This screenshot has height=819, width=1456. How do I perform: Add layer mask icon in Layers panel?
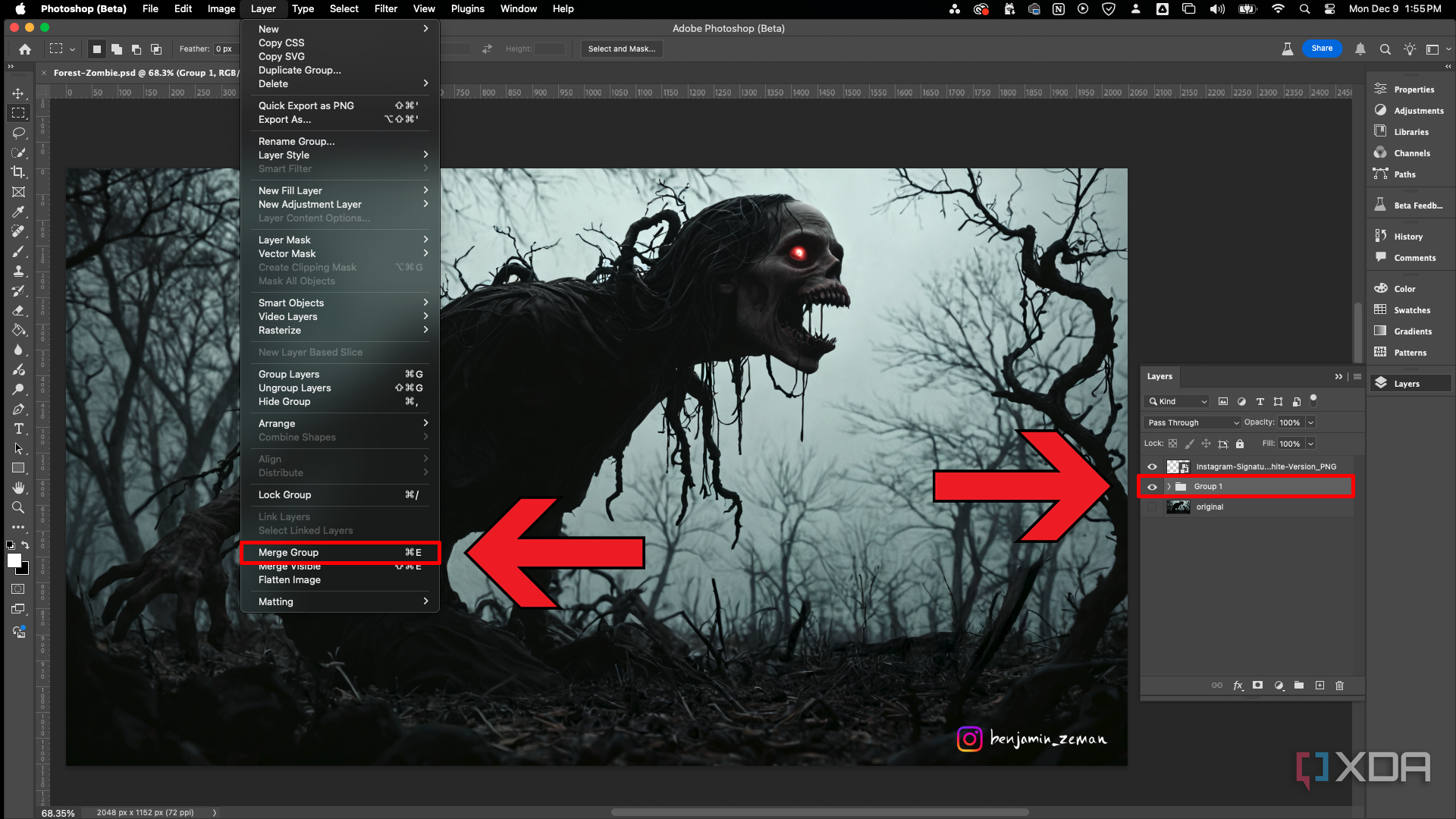[x=1257, y=686]
